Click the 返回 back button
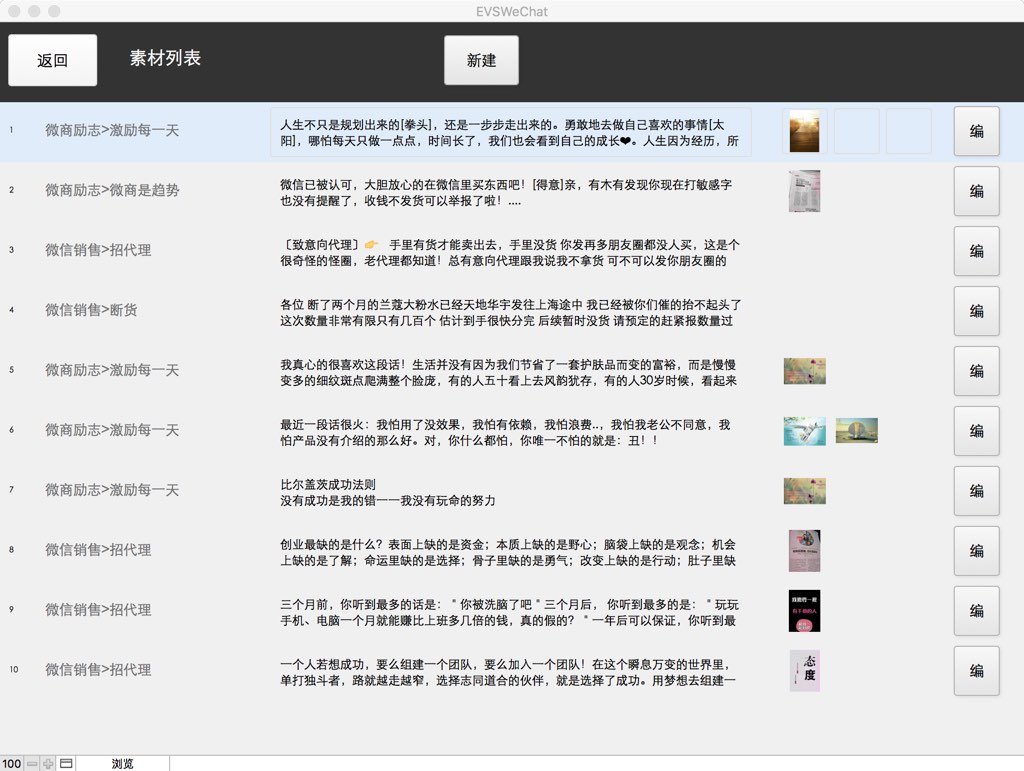Screen dimensions: 1024x771 [x=53, y=60]
